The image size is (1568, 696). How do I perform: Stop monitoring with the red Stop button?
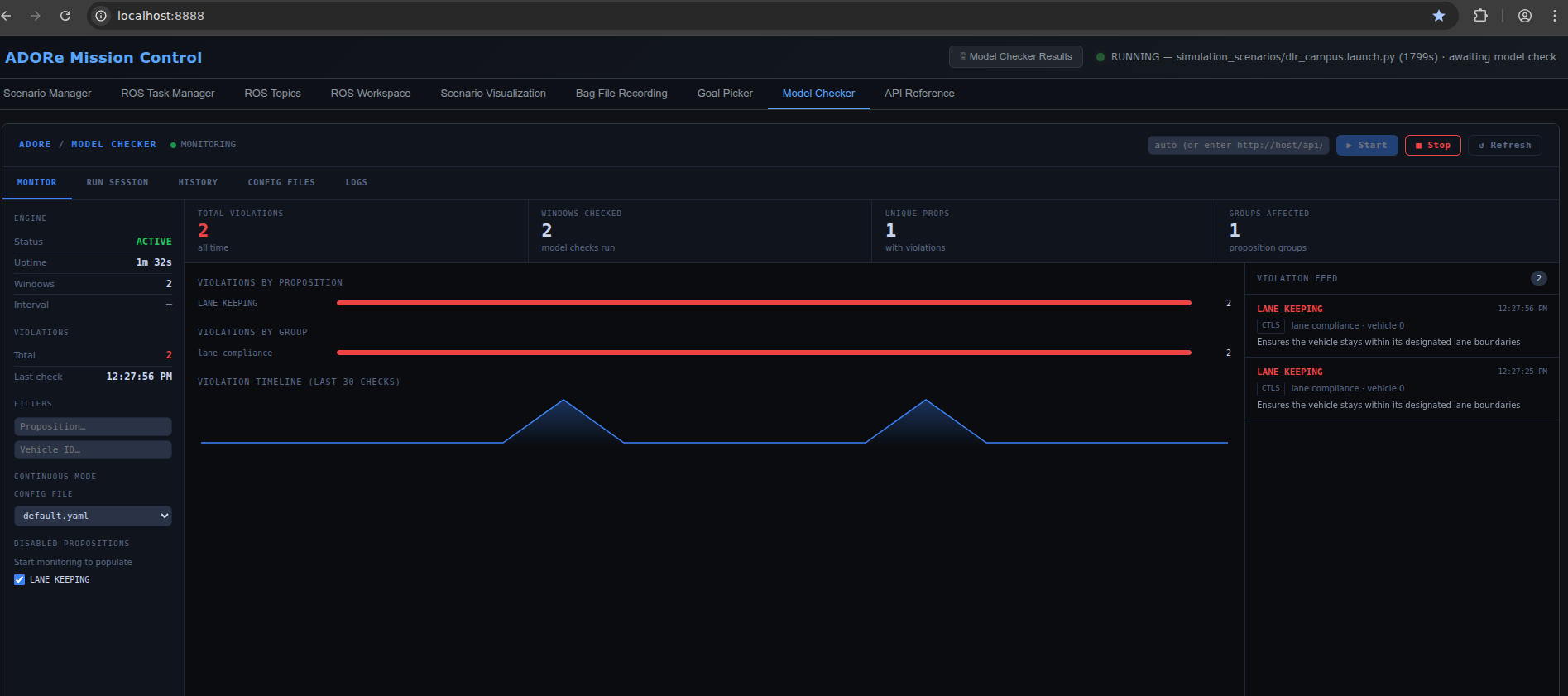pyautogui.click(x=1432, y=145)
